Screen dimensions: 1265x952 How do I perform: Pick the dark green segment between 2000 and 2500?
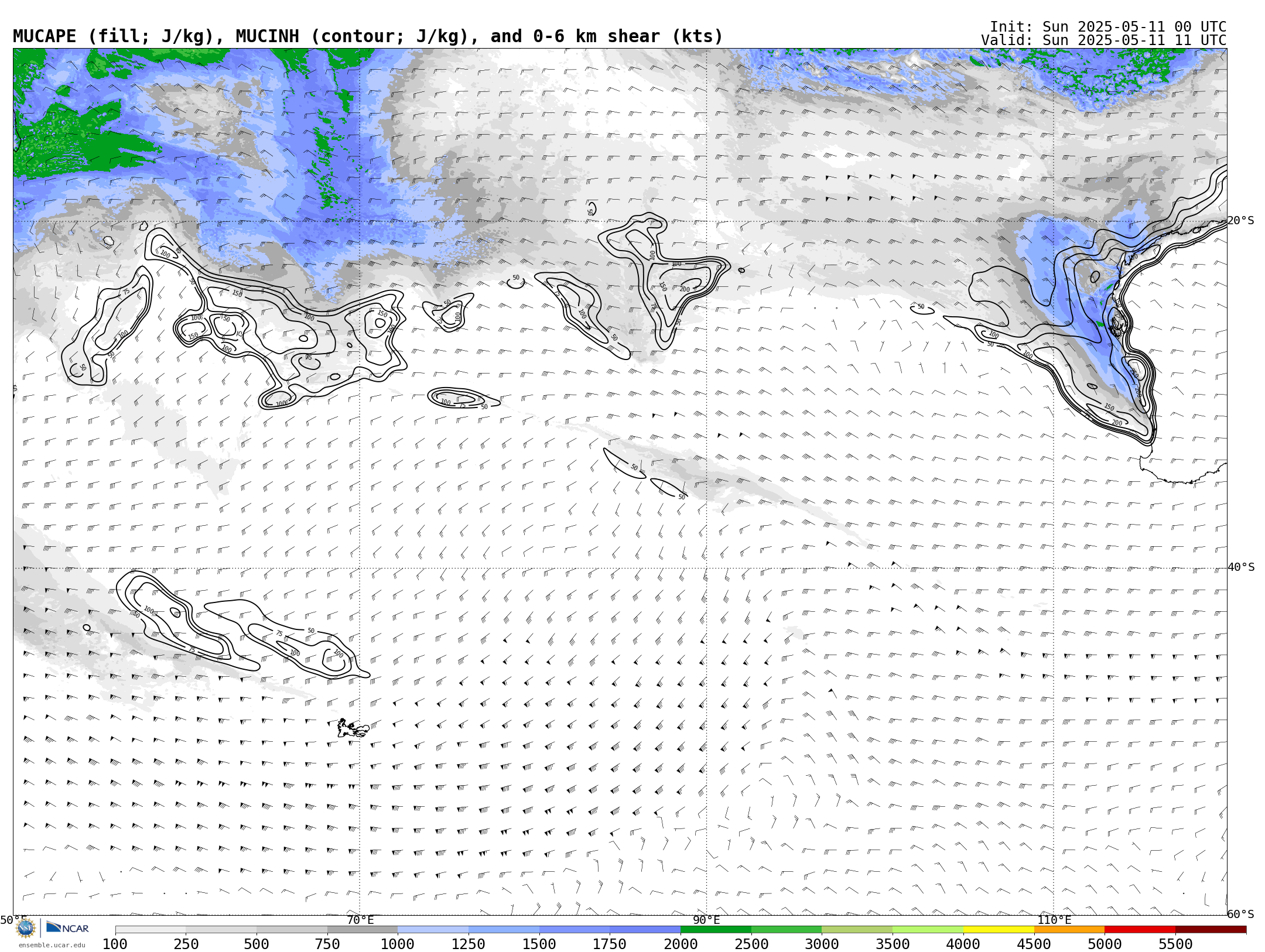point(716,930)
